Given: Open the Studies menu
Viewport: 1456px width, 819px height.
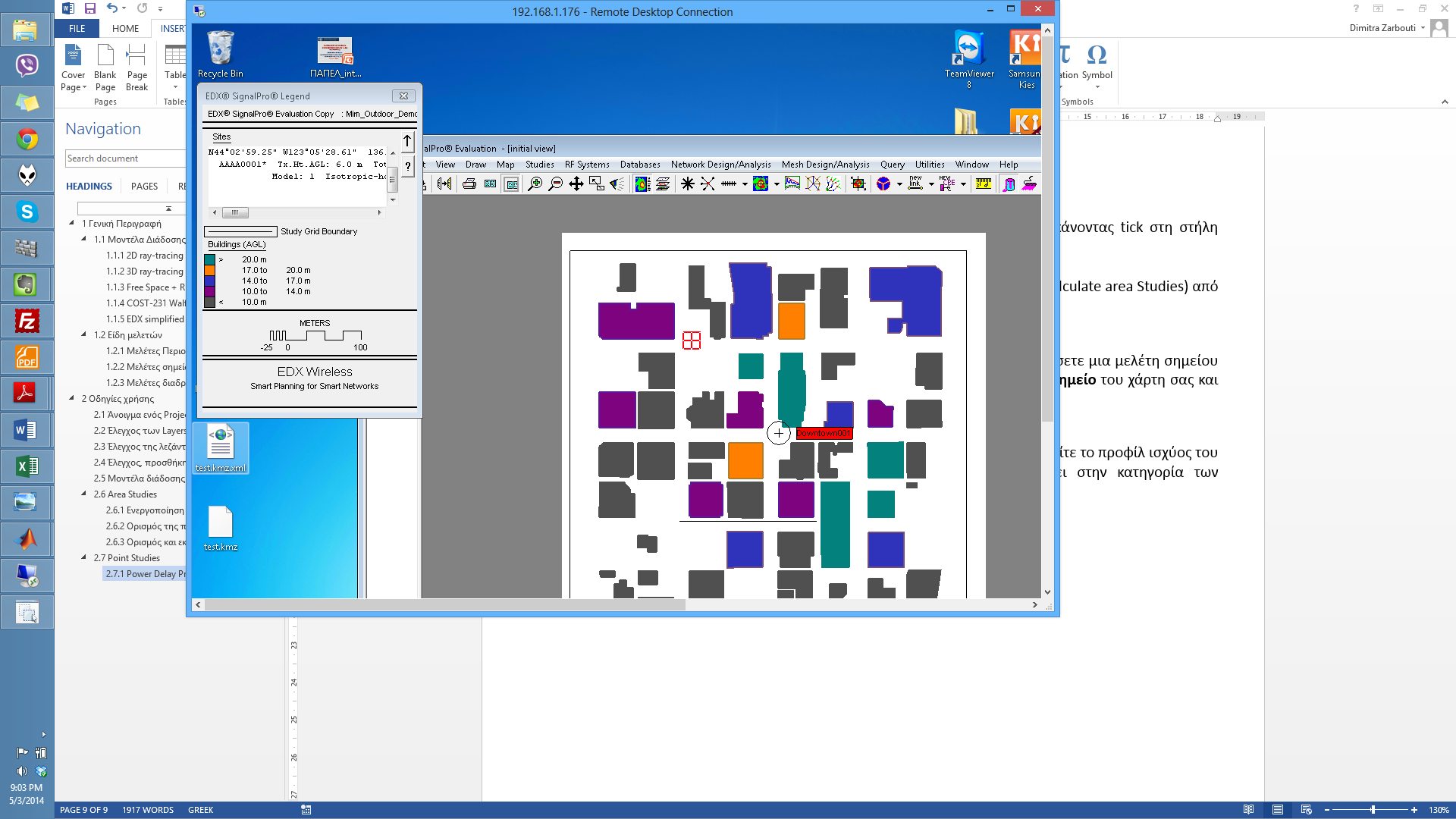Looking at the screenshot, I should tap(540, 165).
